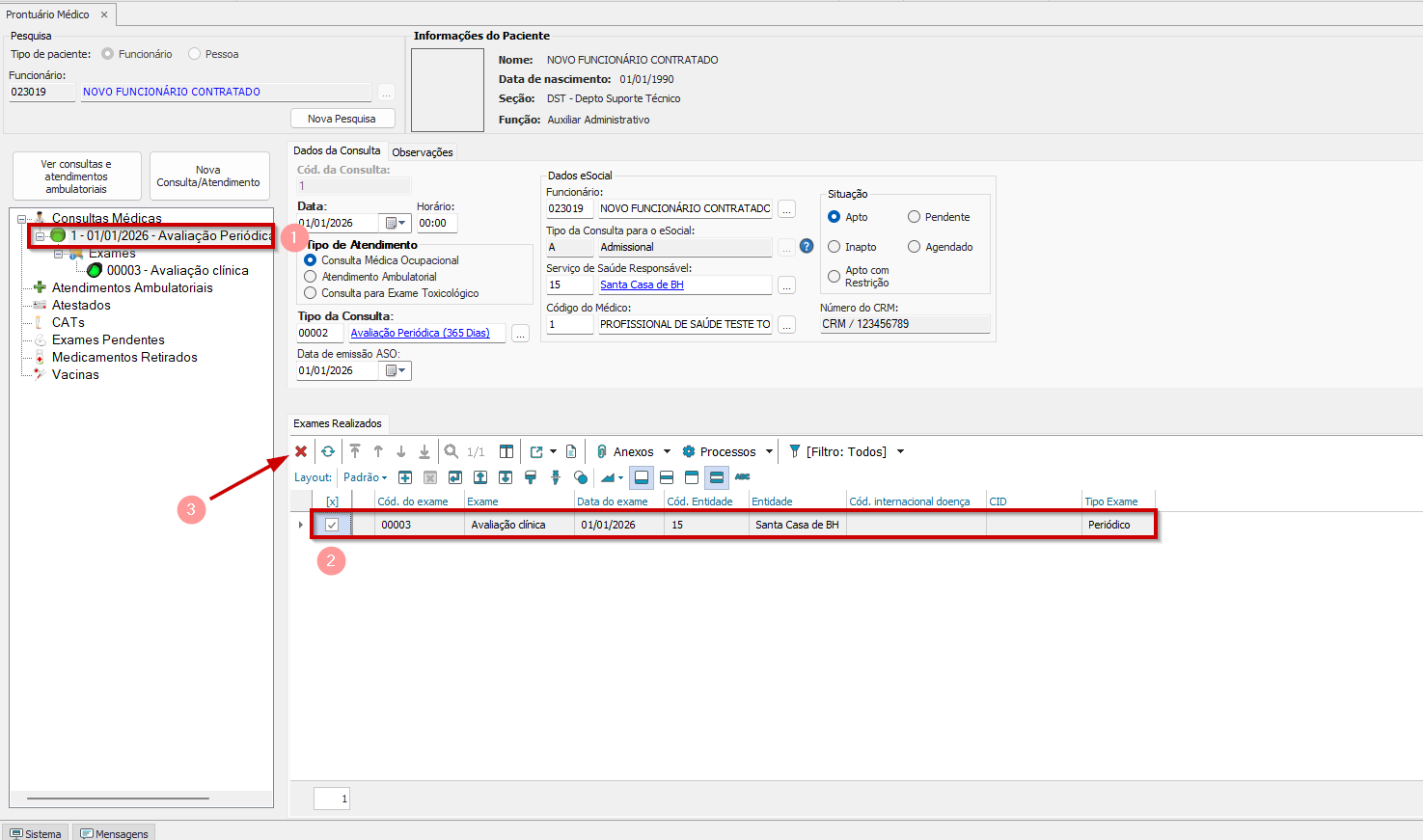1423x840 pixels.
Task: Select the Dados da Consulta tab
Action: pos(337,150)
